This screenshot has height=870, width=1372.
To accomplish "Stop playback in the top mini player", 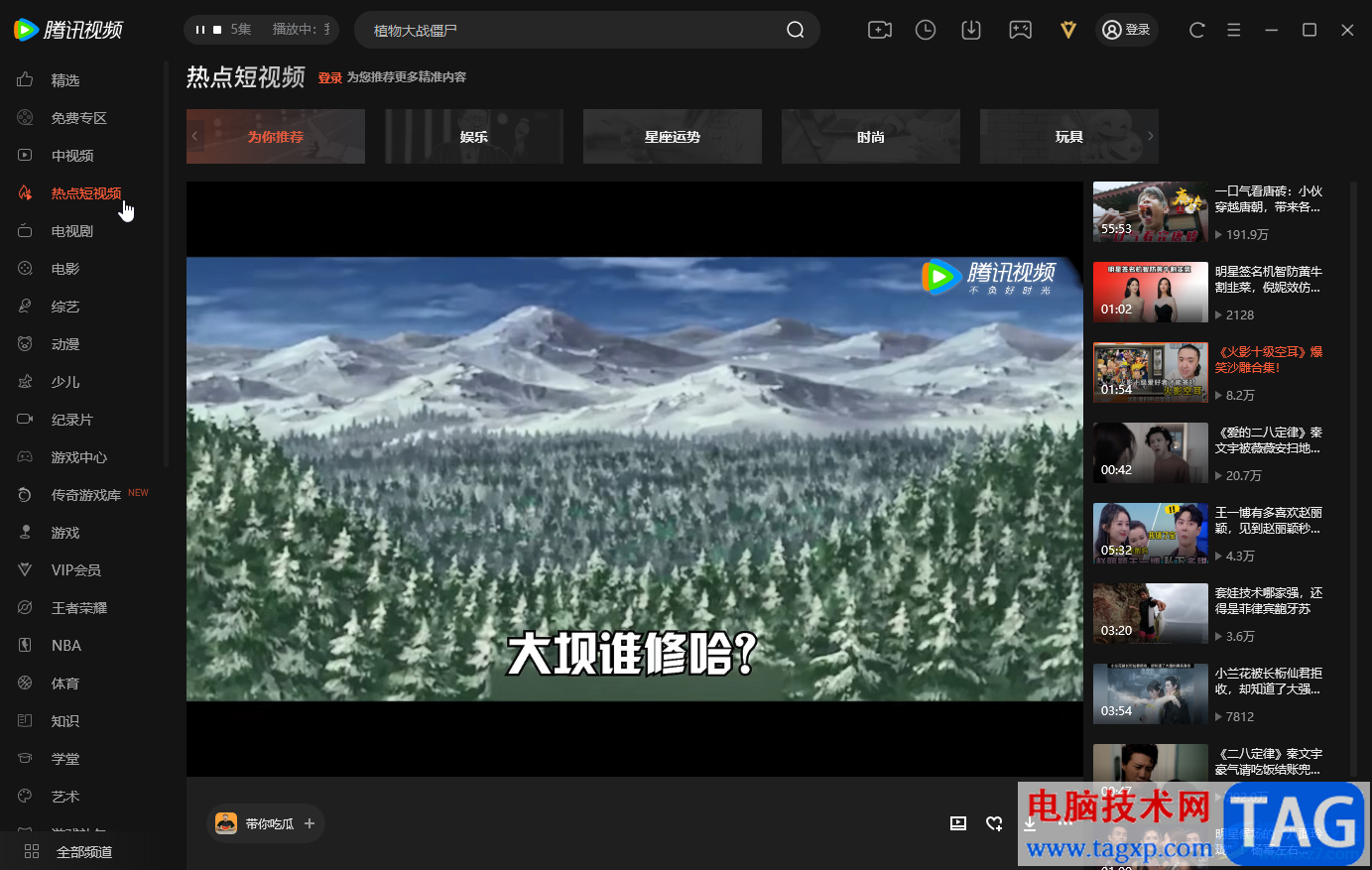I will (217, 30).
